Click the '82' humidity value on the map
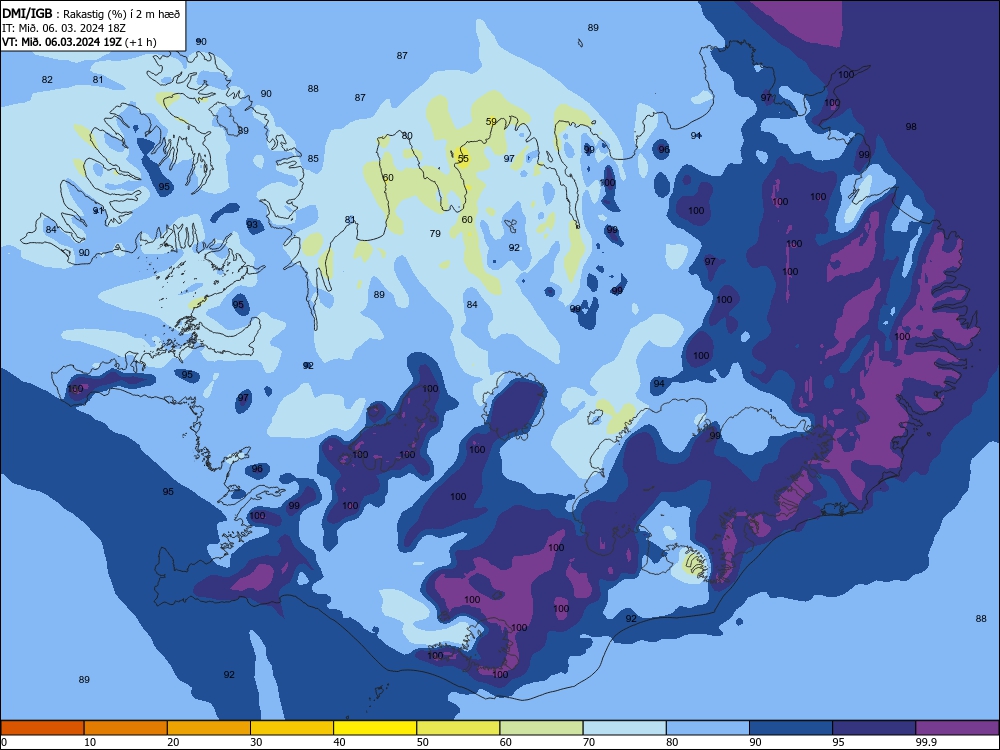 click(47, 80)
